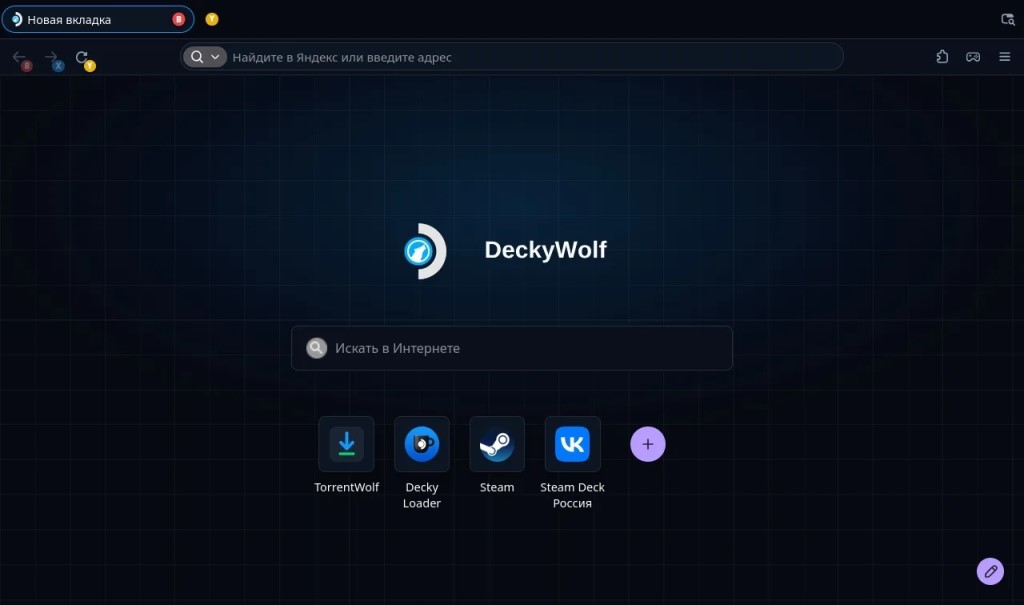Image resolution: width=1024 pixels, height=605 pixels.
Task: Open the TorrentWolf shortcut
Action: tap(346, 444)
